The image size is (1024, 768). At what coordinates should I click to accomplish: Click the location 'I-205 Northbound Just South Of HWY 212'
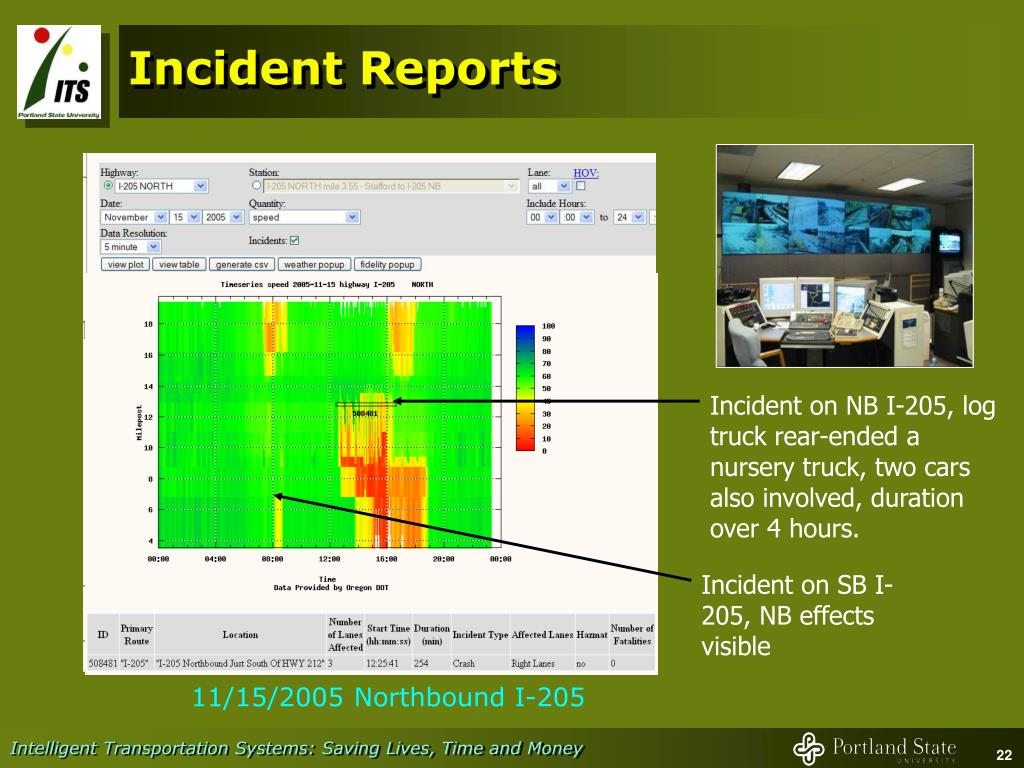(240, 663)
